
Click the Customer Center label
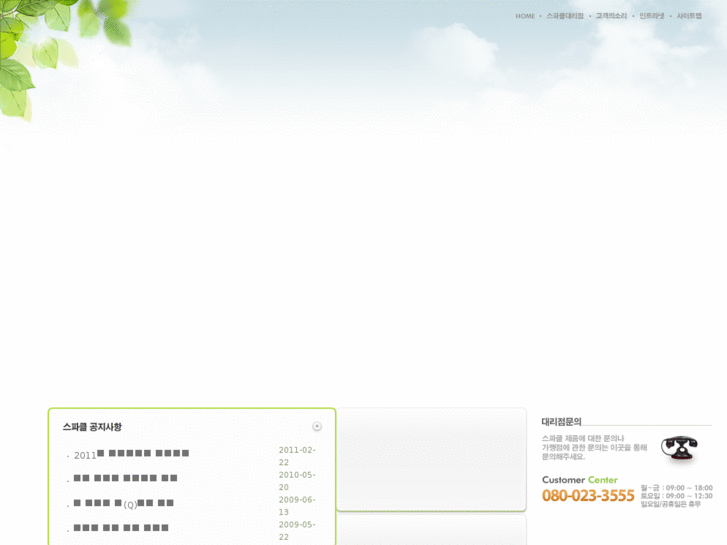point(580,480)
